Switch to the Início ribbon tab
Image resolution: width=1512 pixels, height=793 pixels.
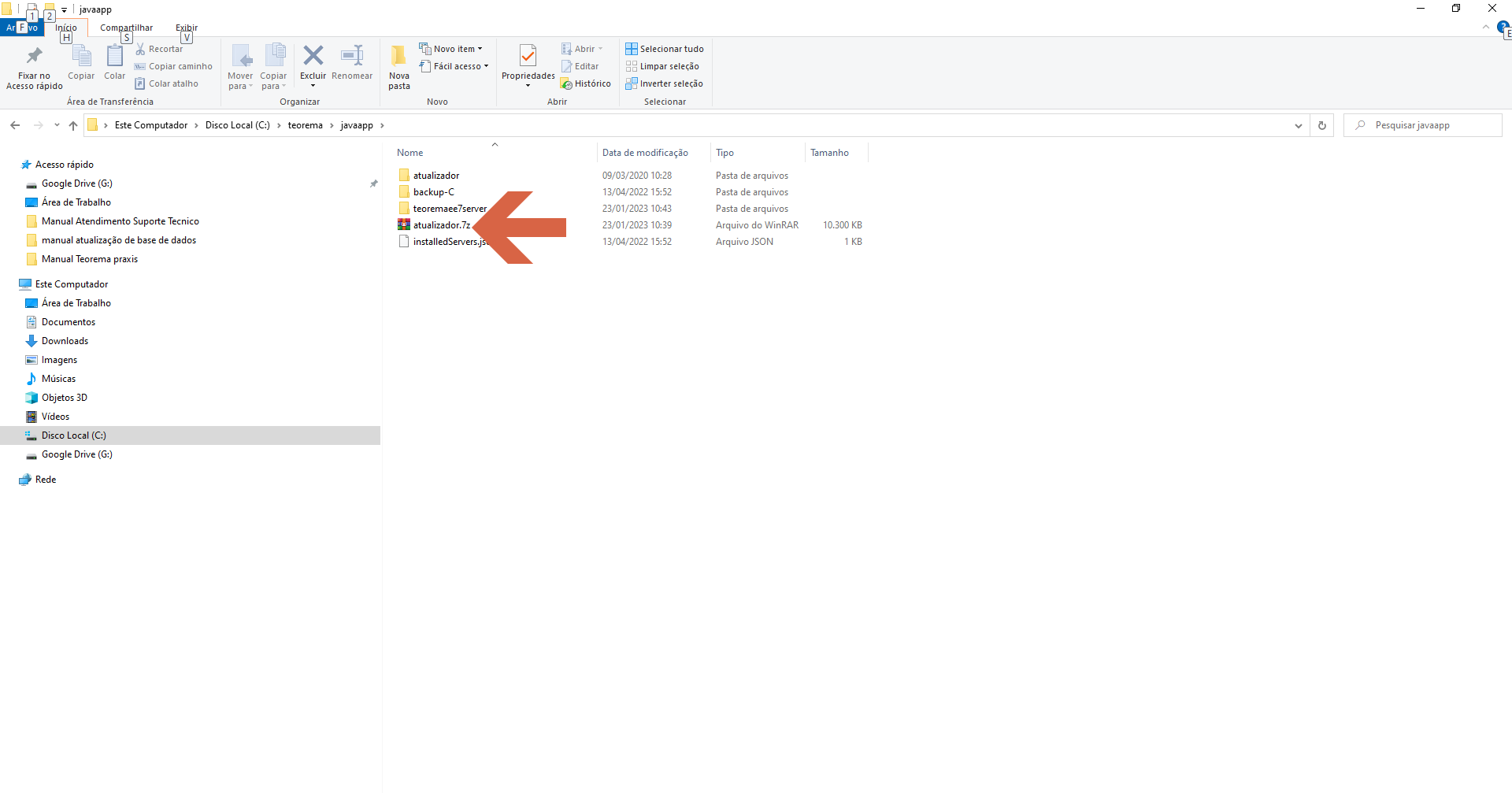coord(66,28)
